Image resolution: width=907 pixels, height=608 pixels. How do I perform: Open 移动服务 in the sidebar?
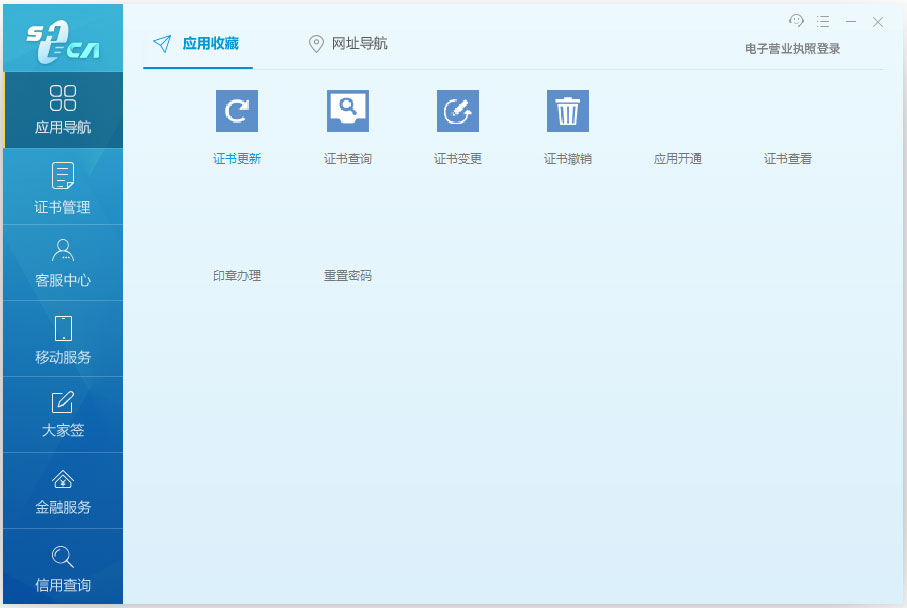tap(63, 338)
